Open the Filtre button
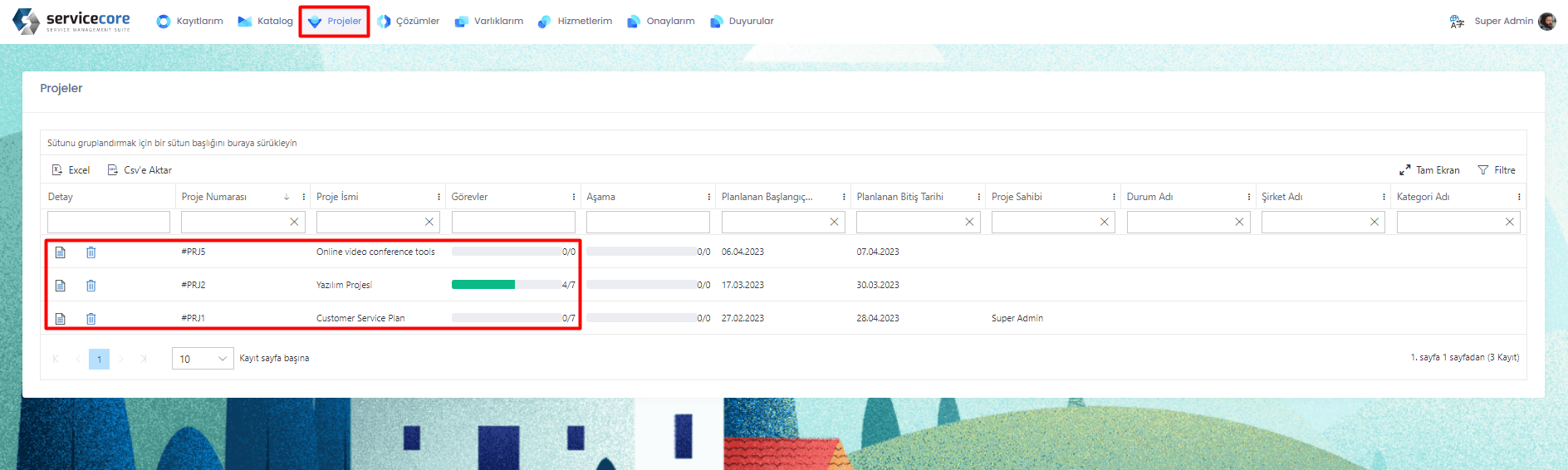Screen dimensions: 1568x470 pyautogui.click(x=1497, y=170)
